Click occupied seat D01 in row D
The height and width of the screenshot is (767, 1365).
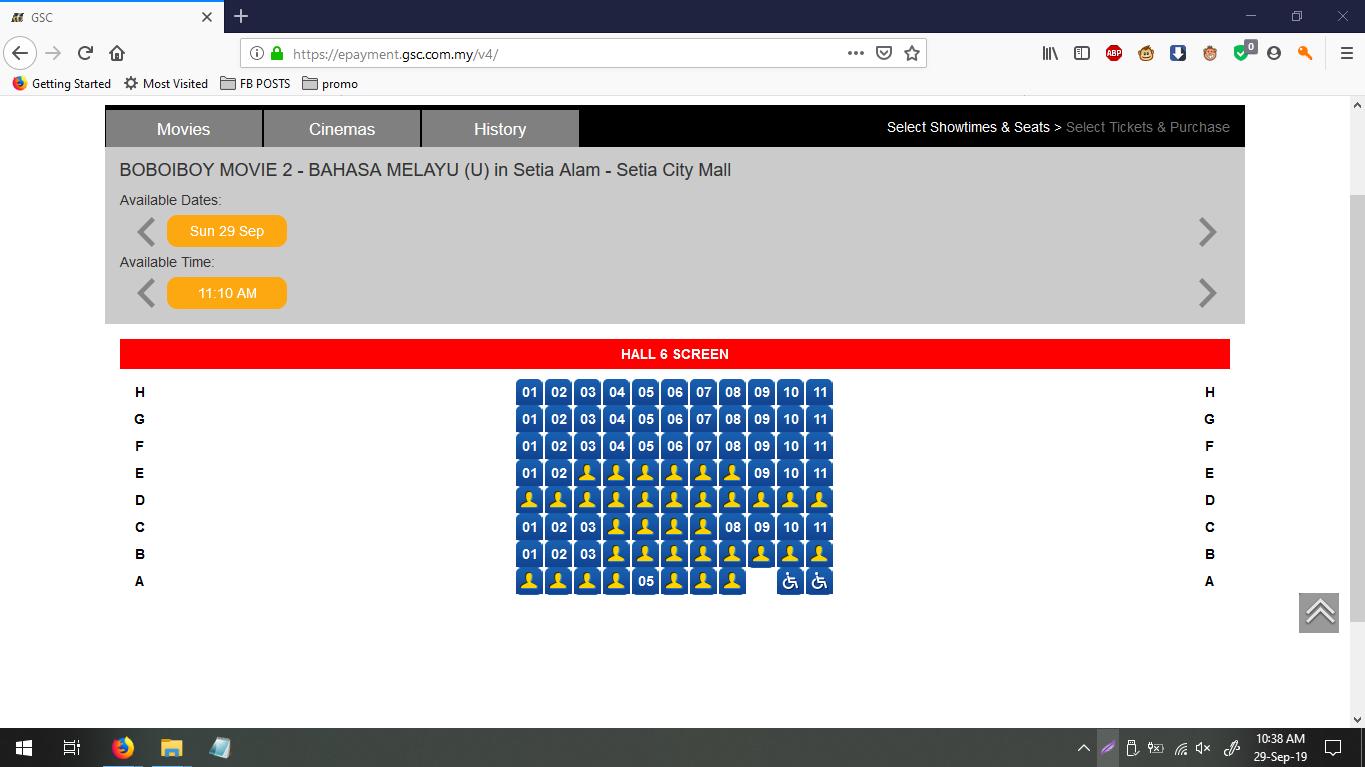[x=530, y=500]
